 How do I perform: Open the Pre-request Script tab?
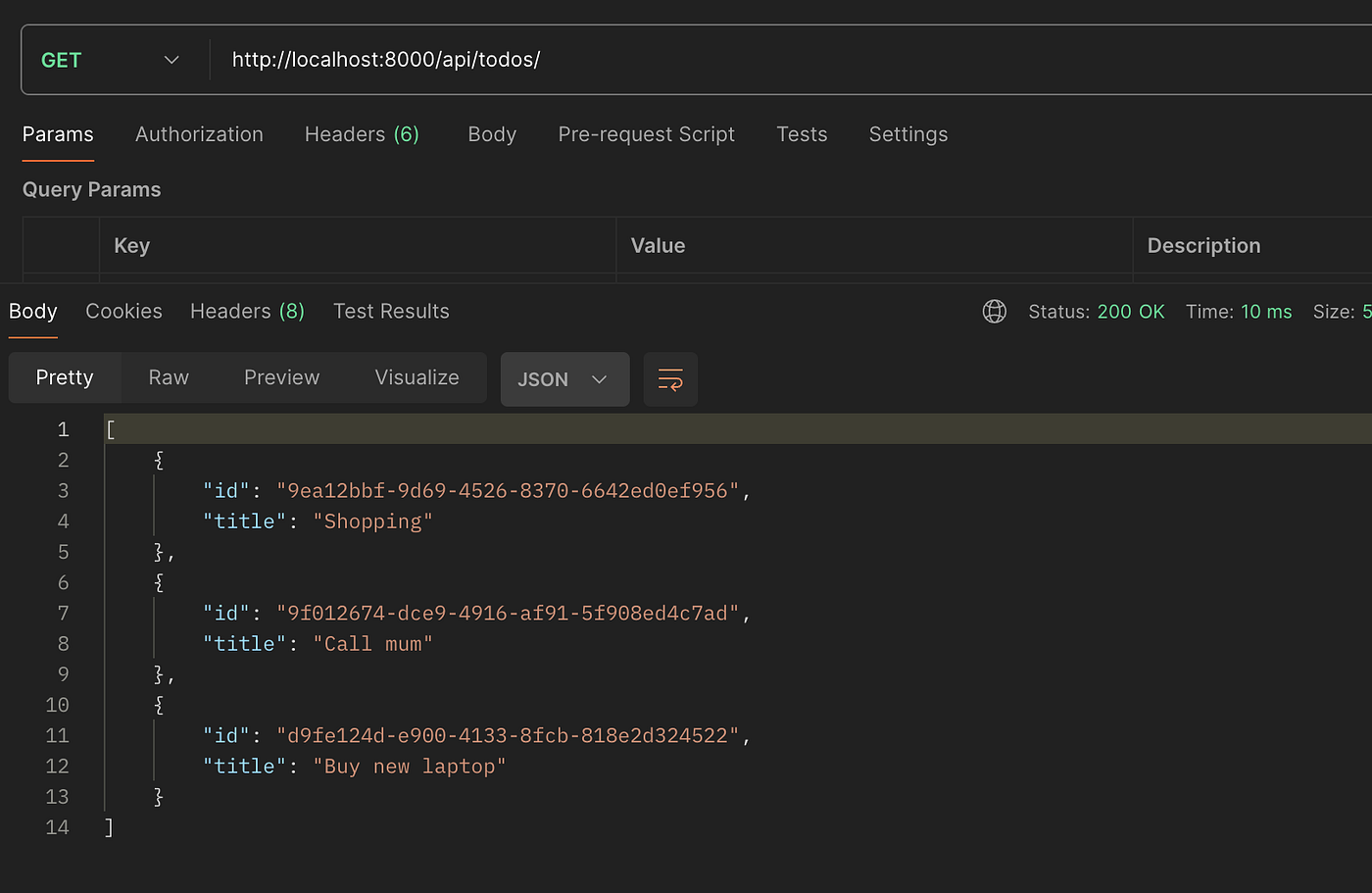tap(646, 134)
